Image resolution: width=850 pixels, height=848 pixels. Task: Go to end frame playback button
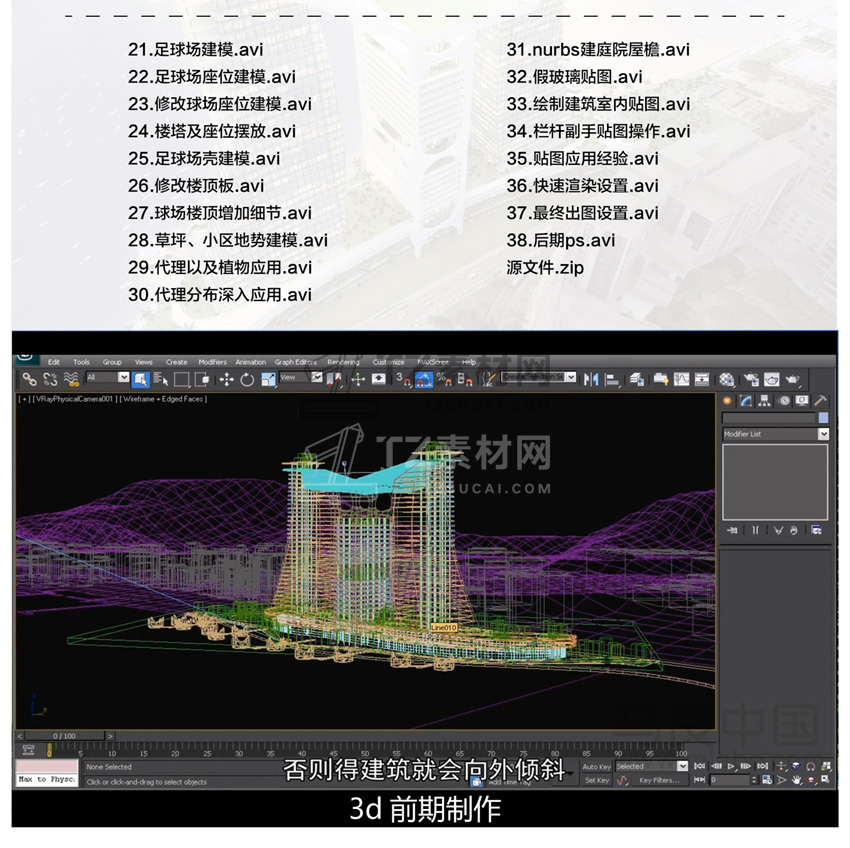[762, 766]
